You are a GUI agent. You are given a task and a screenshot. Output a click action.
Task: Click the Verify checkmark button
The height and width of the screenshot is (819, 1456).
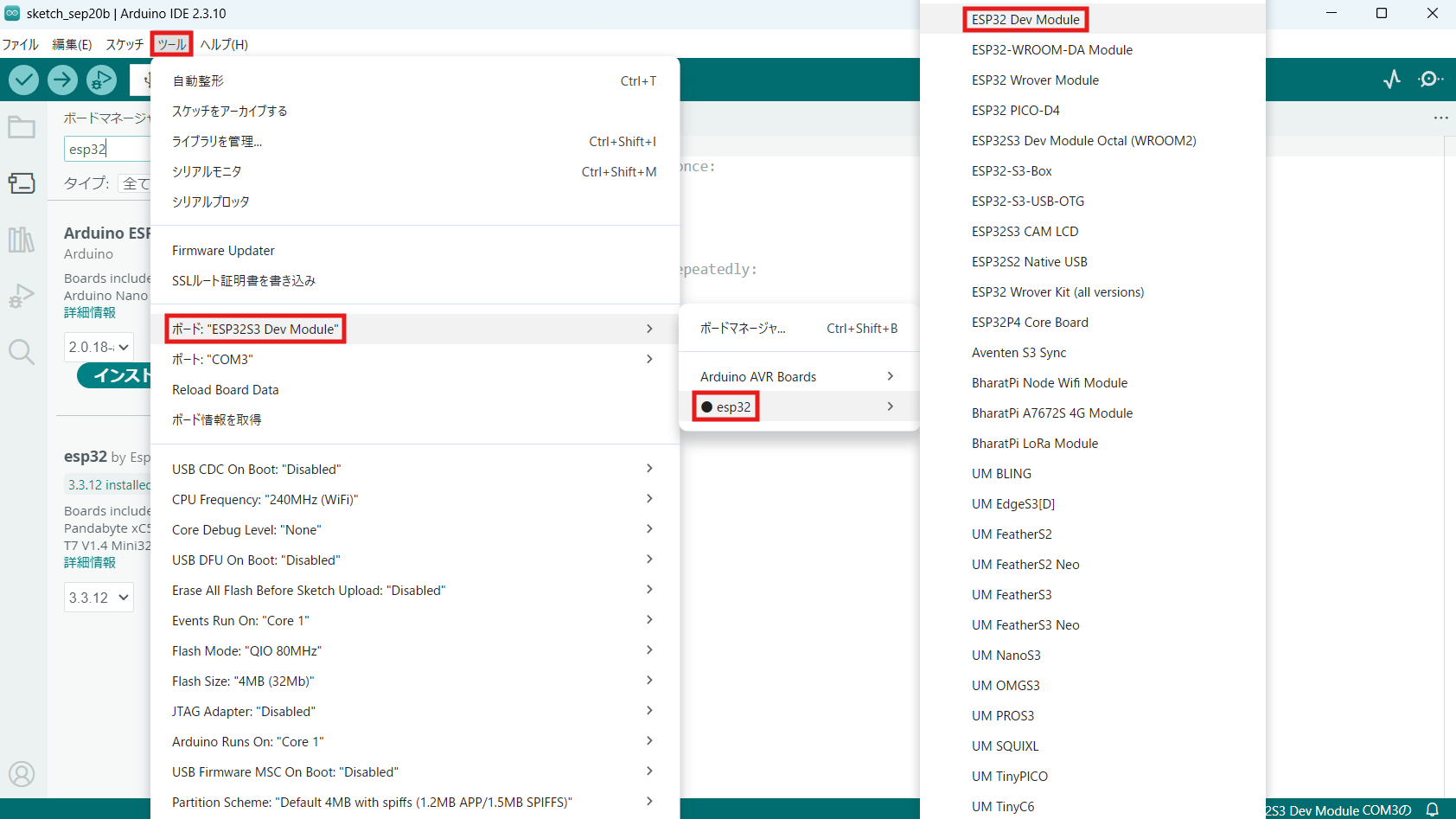[24, 80]
